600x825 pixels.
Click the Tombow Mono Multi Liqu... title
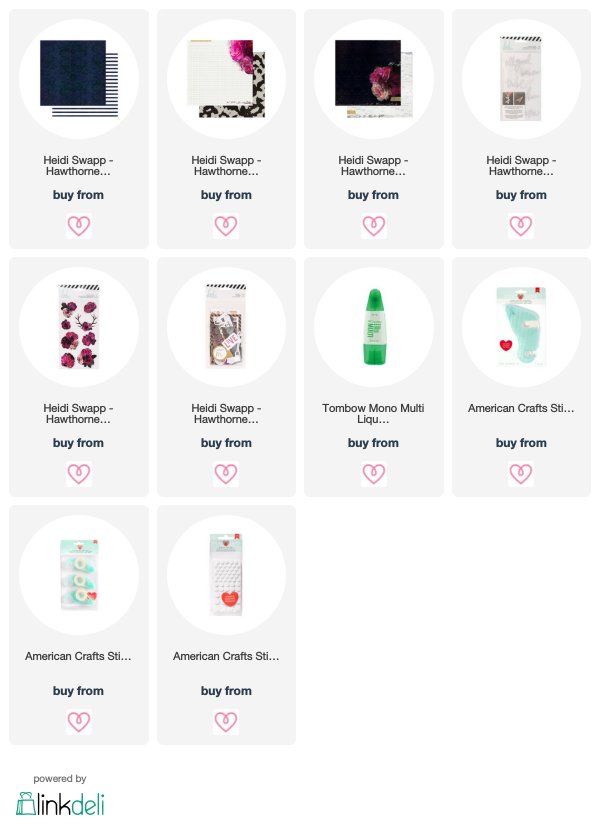373,414
